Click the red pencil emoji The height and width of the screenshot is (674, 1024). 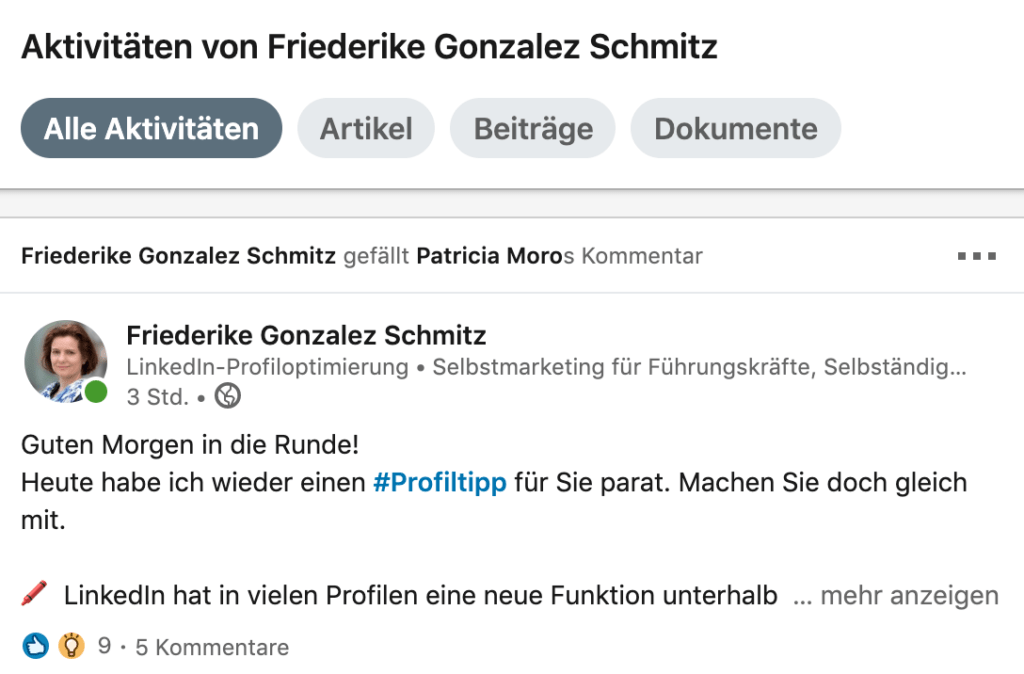(x=34, y=593)
